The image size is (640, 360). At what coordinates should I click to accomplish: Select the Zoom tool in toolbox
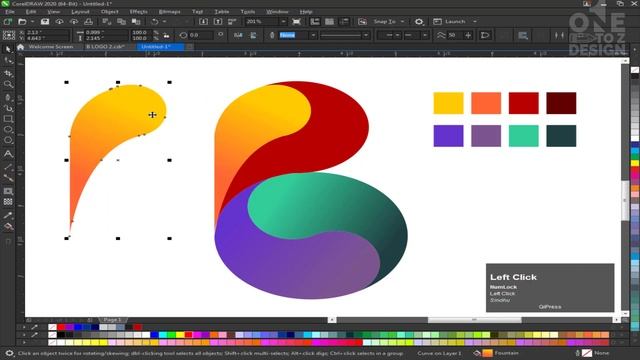[8, 84]
